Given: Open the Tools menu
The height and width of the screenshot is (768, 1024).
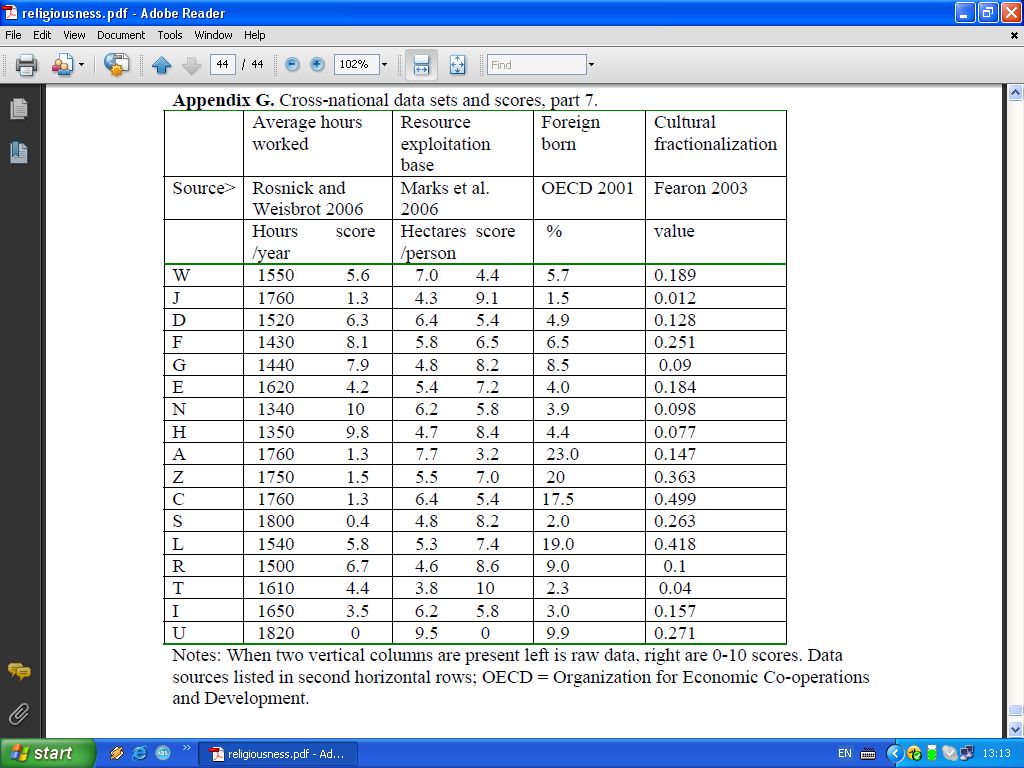Looking at the screenshot, I should [x=170, y=35].
